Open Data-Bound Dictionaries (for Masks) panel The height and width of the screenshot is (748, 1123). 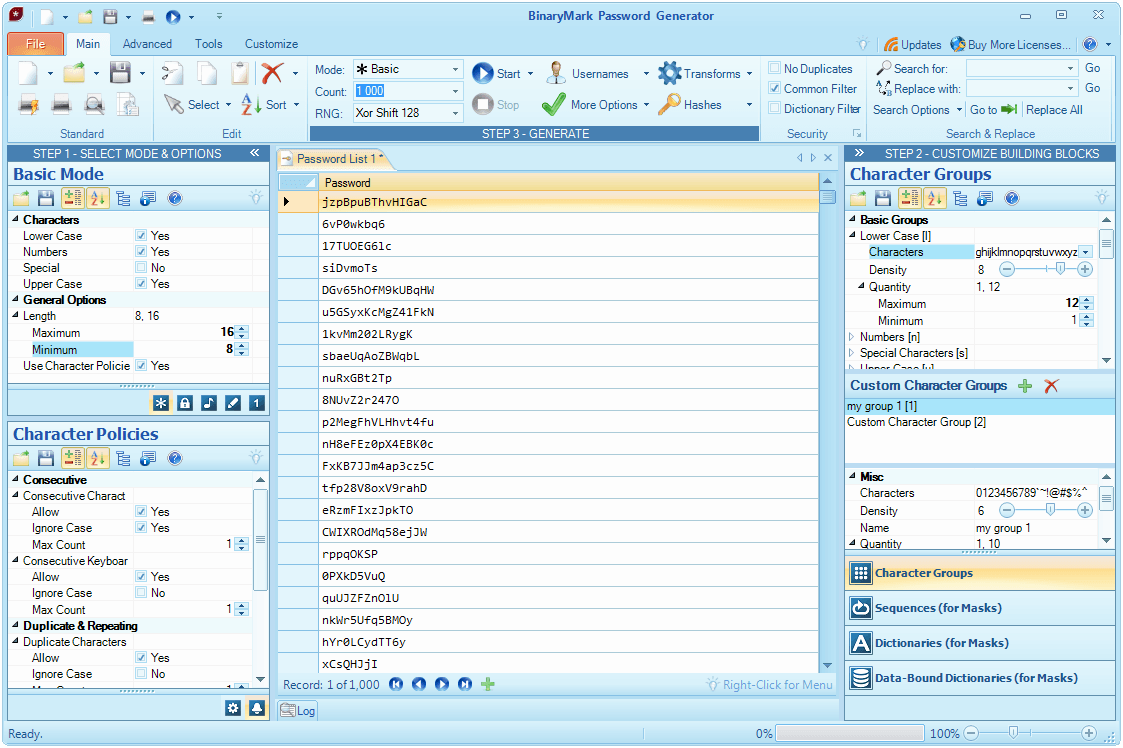980,678
